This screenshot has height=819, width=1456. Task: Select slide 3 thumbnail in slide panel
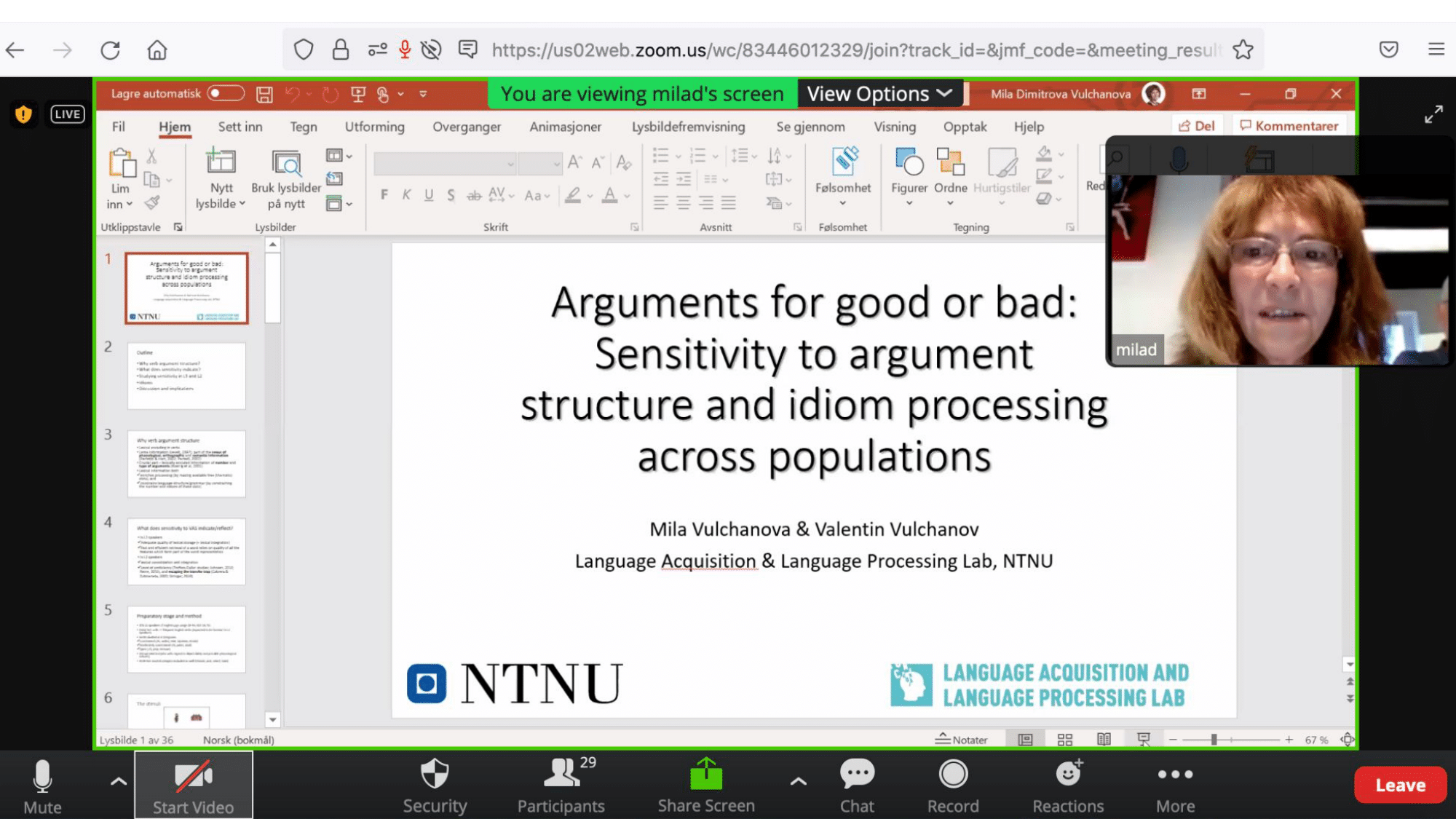(186, 464)
